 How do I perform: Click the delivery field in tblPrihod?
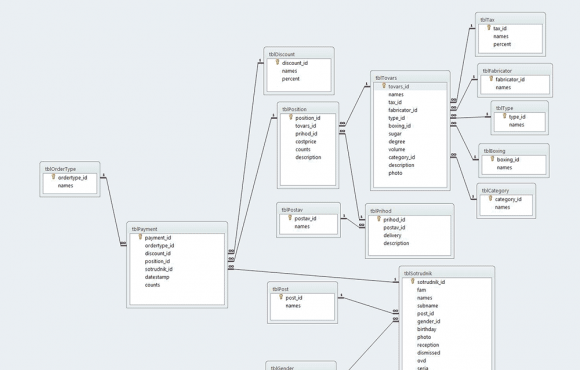392,236
